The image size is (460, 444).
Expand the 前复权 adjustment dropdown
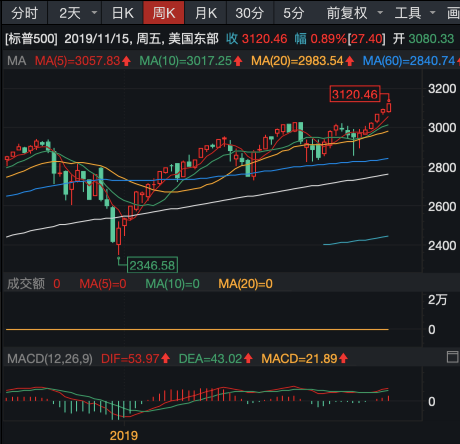[380, 13]
